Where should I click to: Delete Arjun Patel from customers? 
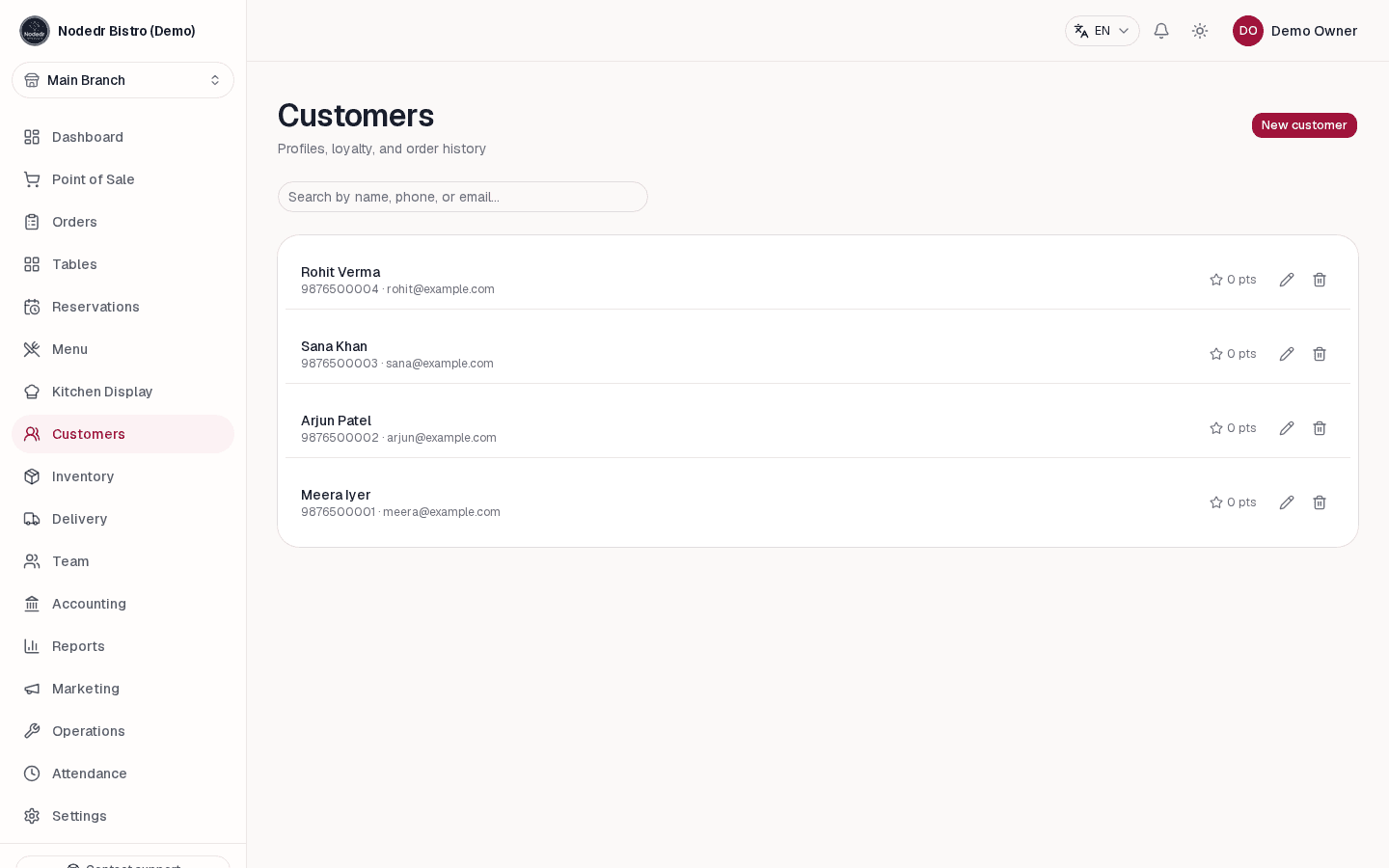1320,428
